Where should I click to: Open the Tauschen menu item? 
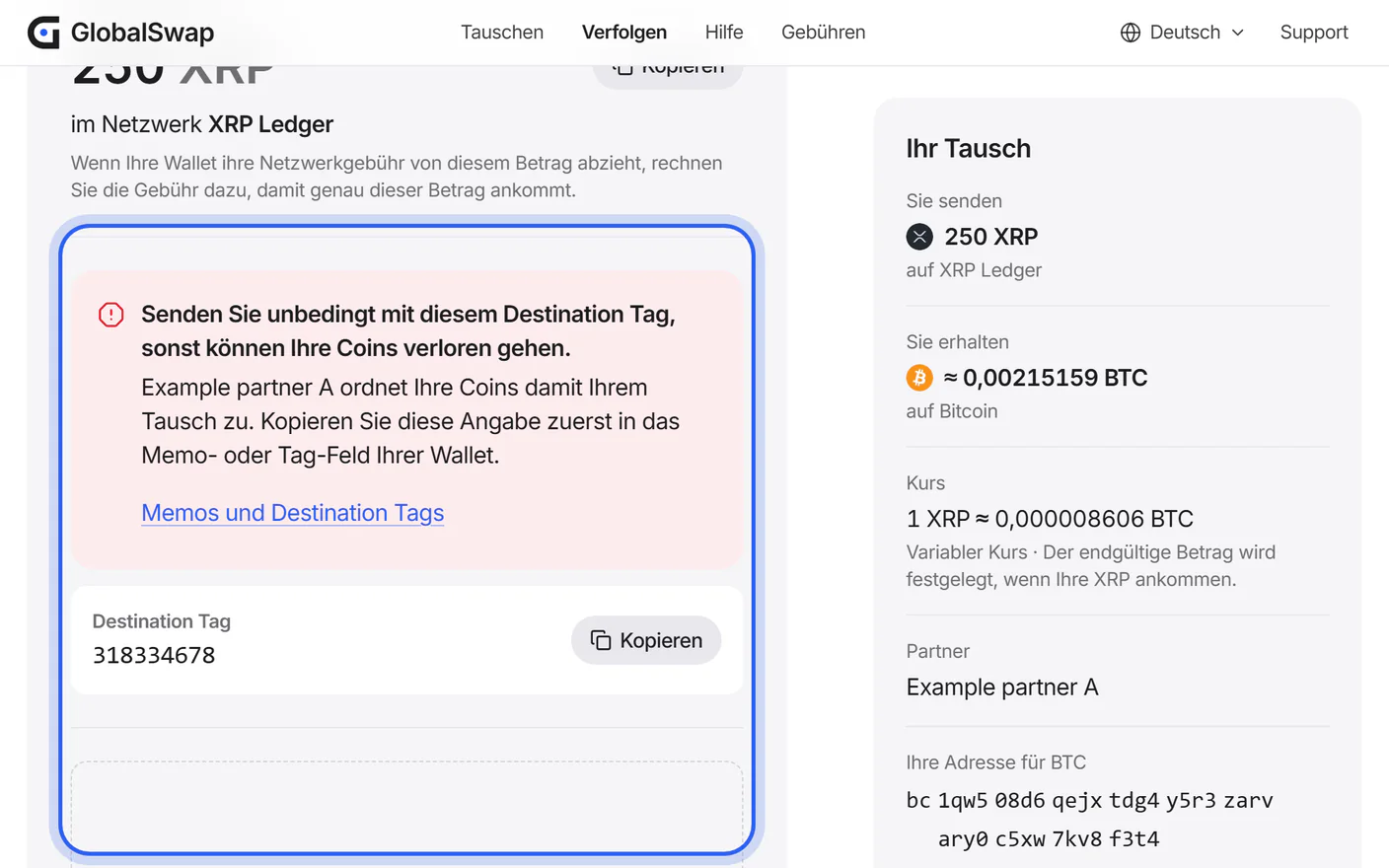coord(502,33)
